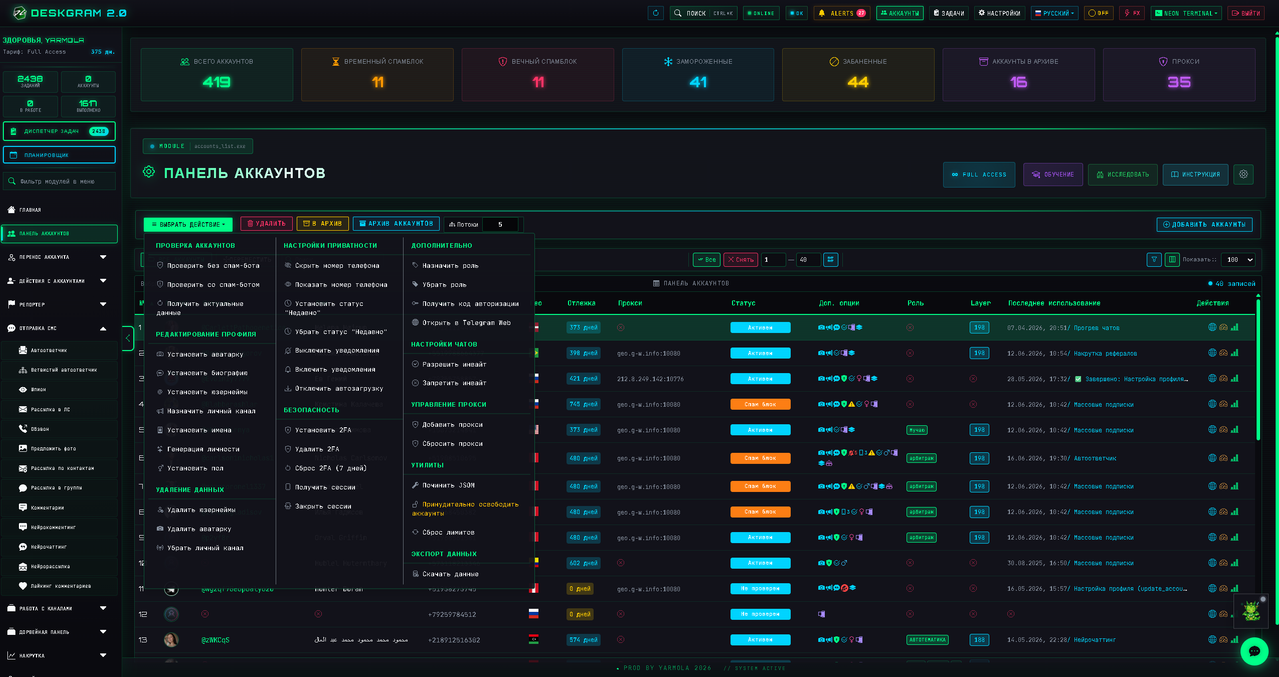1279x677 pixels.
Task: Click the gear icon beside Инструкция
Action: (x=1243, y=174)
